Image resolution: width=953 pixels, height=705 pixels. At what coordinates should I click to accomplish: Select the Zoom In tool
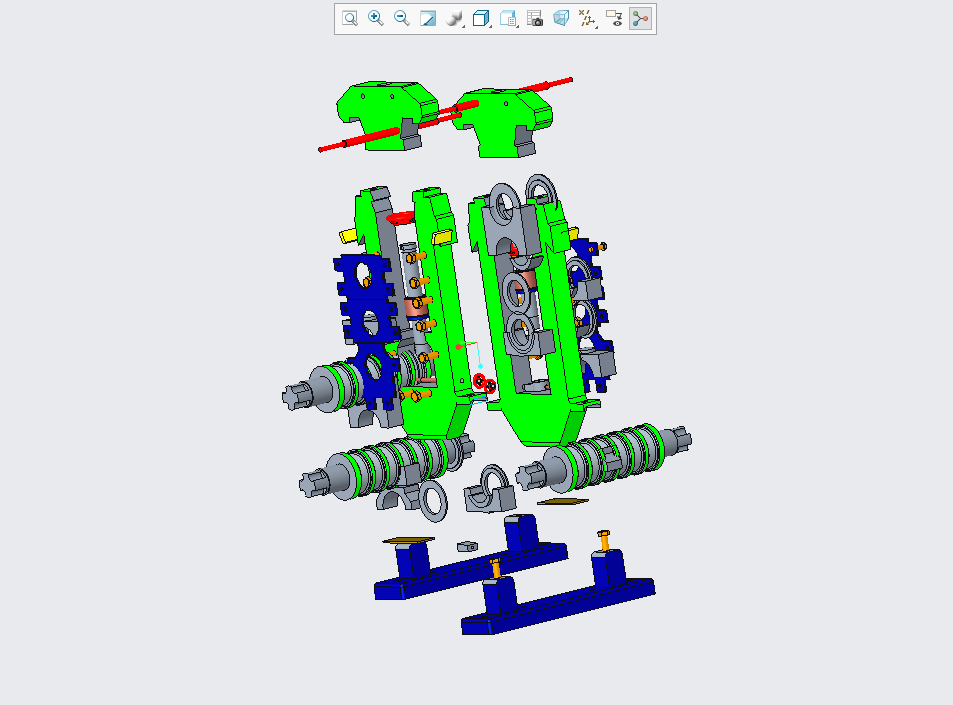(x=376, y=19)
